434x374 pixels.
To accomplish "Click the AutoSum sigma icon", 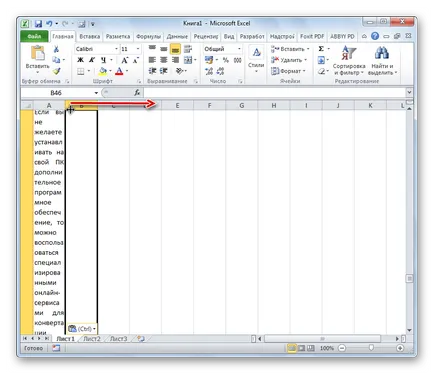I will tap(321, 49).
